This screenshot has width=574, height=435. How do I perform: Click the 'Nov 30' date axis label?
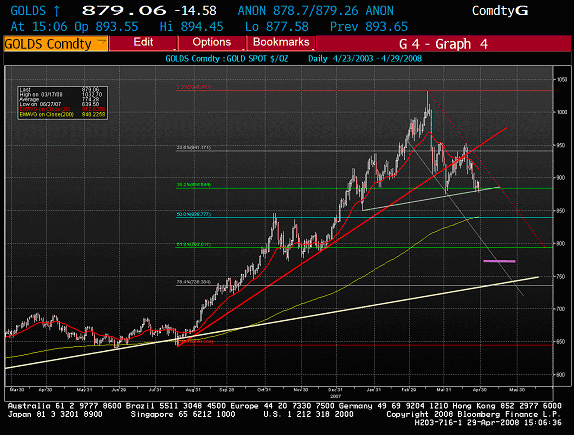(301, 390)
